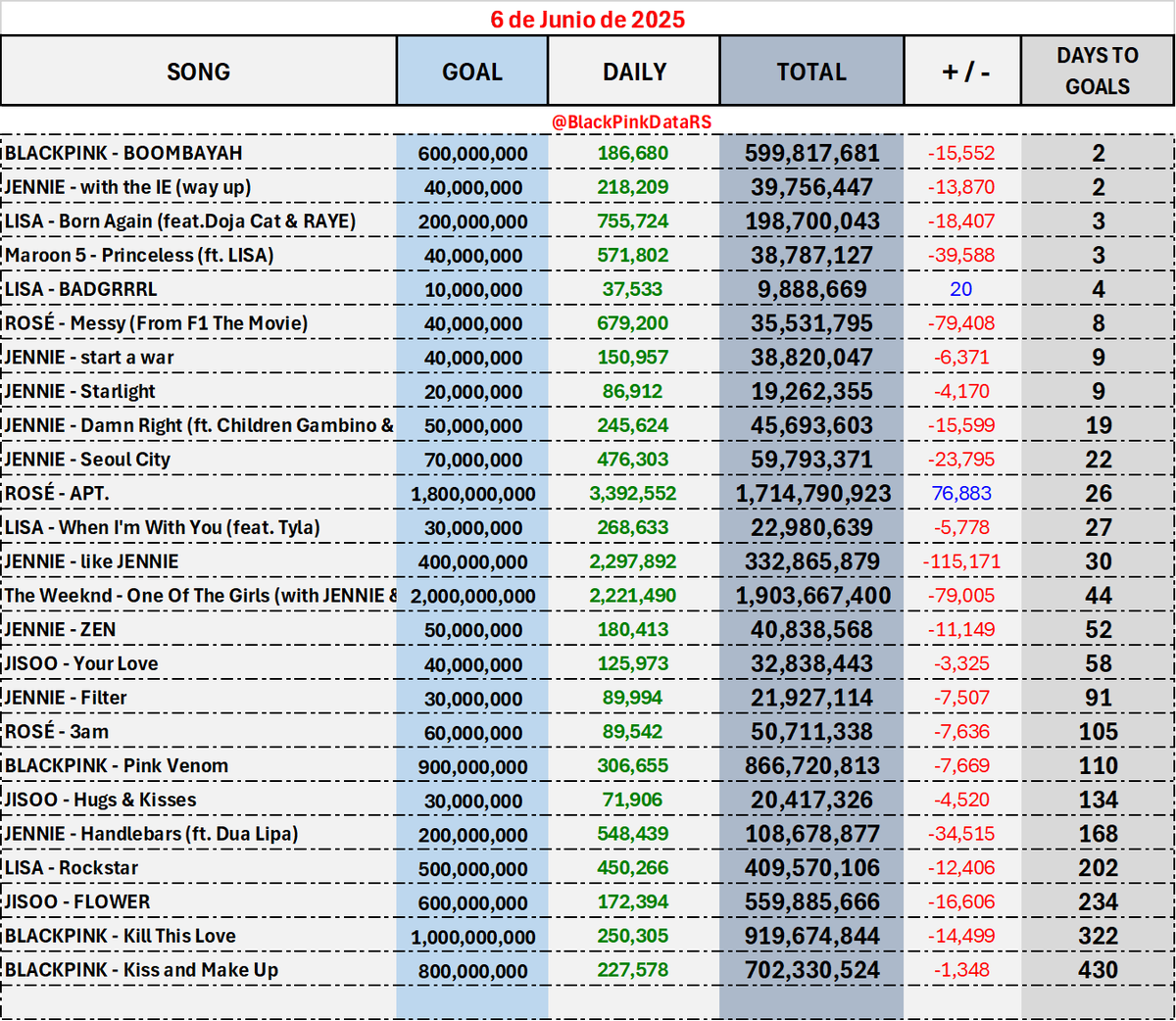Viewport: 1176px width, 1021px height.
Task: Click total value 599,817,681
Action: [x=812, y=153]
